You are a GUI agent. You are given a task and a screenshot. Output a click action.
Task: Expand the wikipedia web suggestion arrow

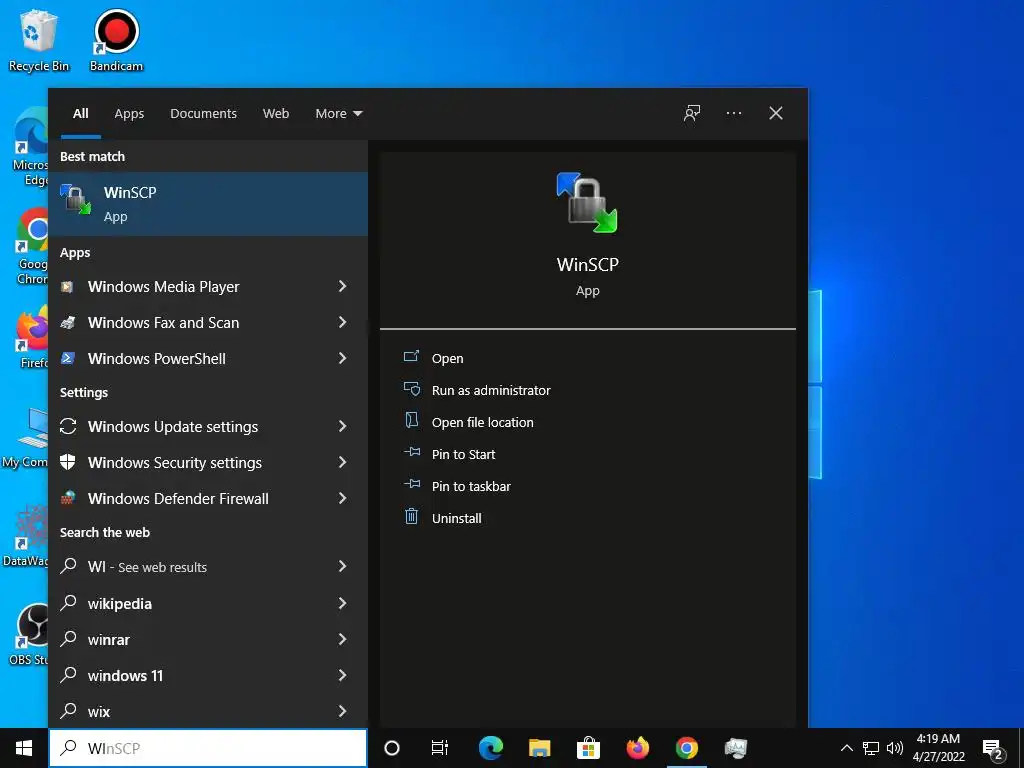[x=342, y=603]
